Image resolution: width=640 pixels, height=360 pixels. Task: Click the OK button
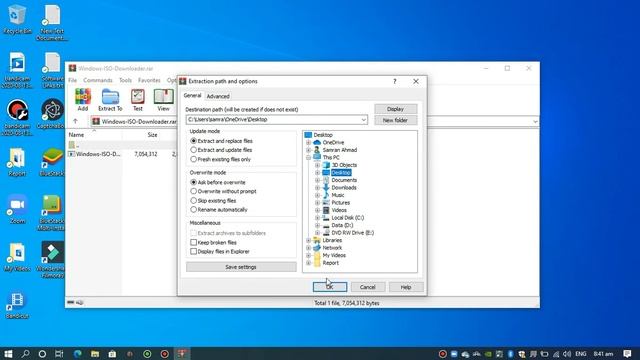point(330,287)
